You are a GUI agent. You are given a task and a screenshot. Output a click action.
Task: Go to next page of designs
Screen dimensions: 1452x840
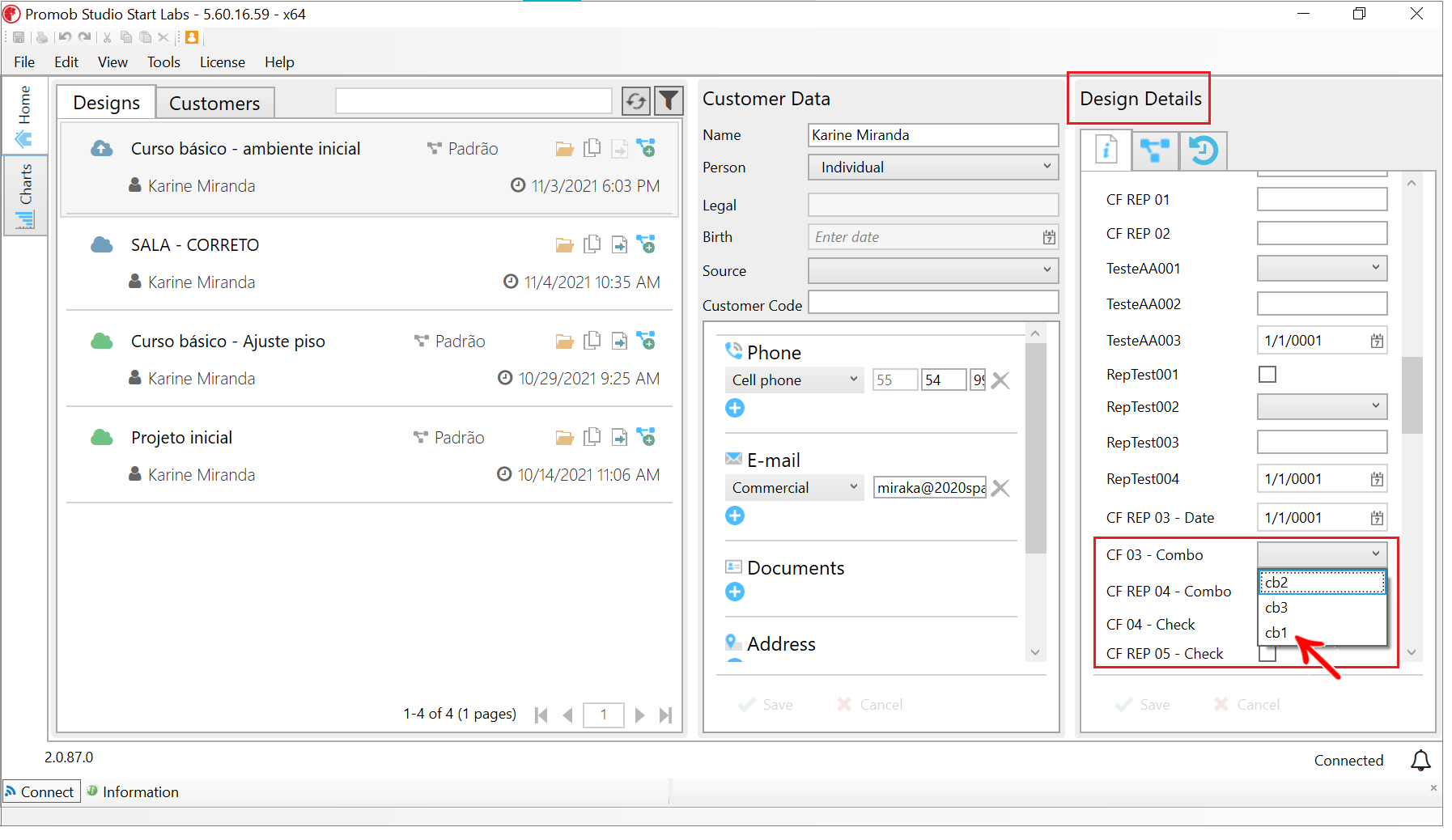pyautogui.click(x=639, y=715)
